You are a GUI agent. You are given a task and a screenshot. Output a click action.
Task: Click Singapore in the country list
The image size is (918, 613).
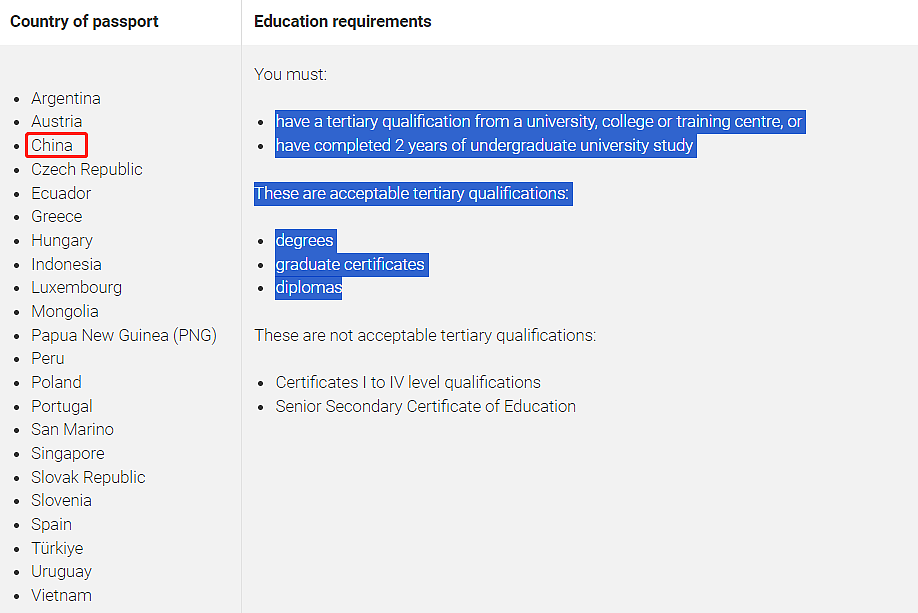pos(68,453)
